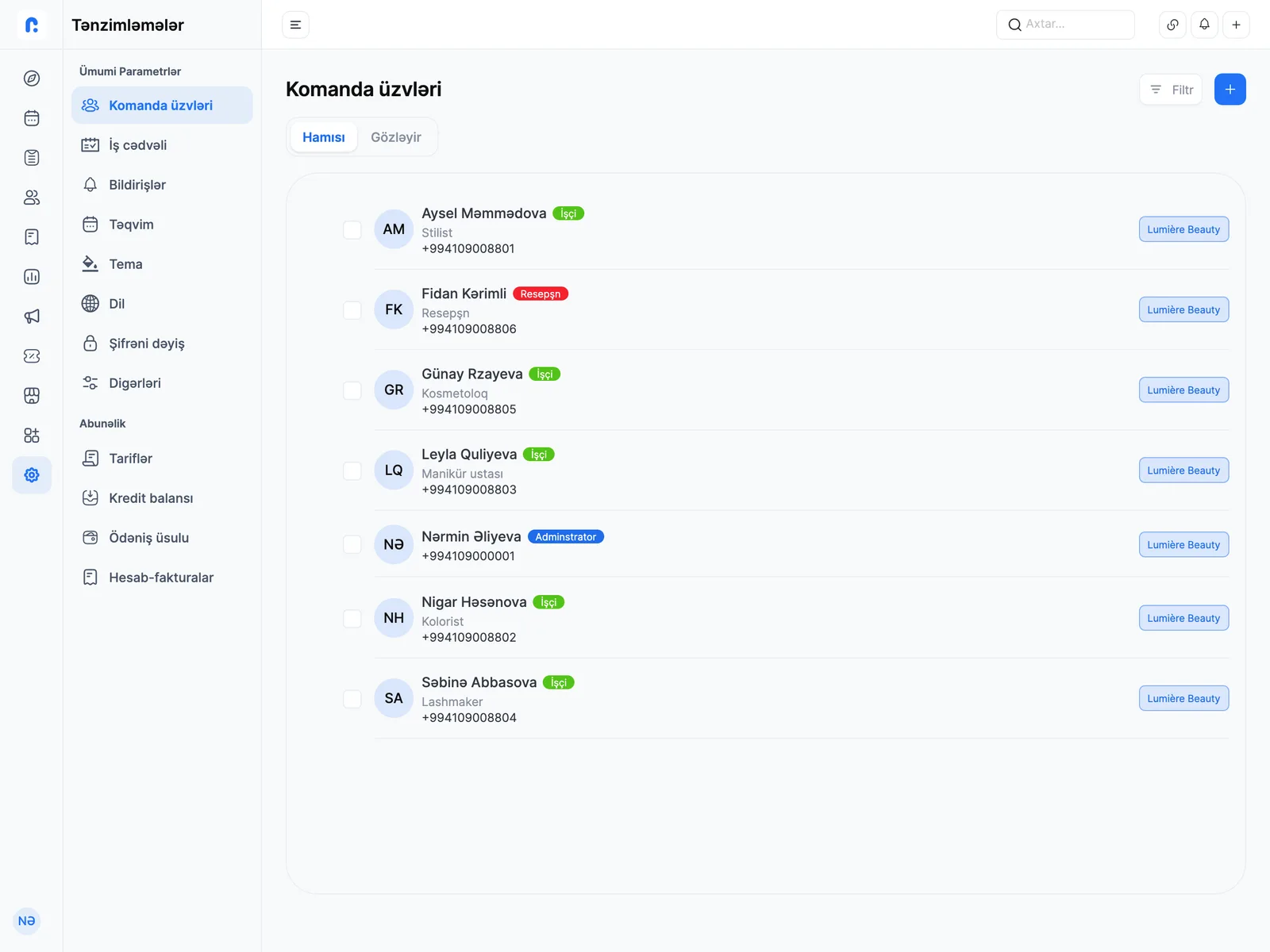The image size is (1270, 952).
Task: Open İş cədvəli in settings menu
Action: [162, 145]
